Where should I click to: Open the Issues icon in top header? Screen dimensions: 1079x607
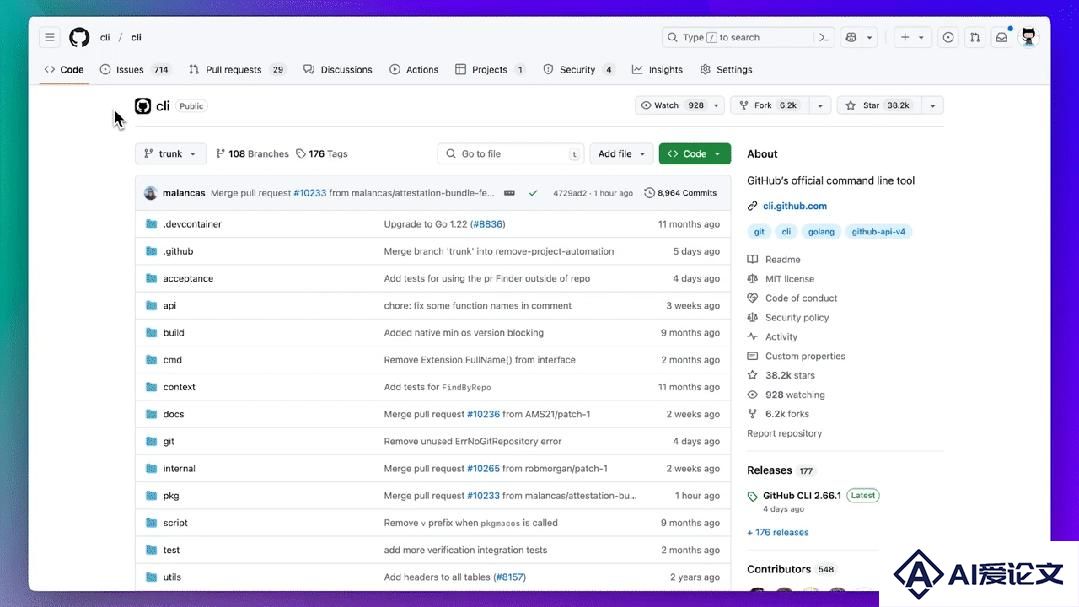[948, 37]
